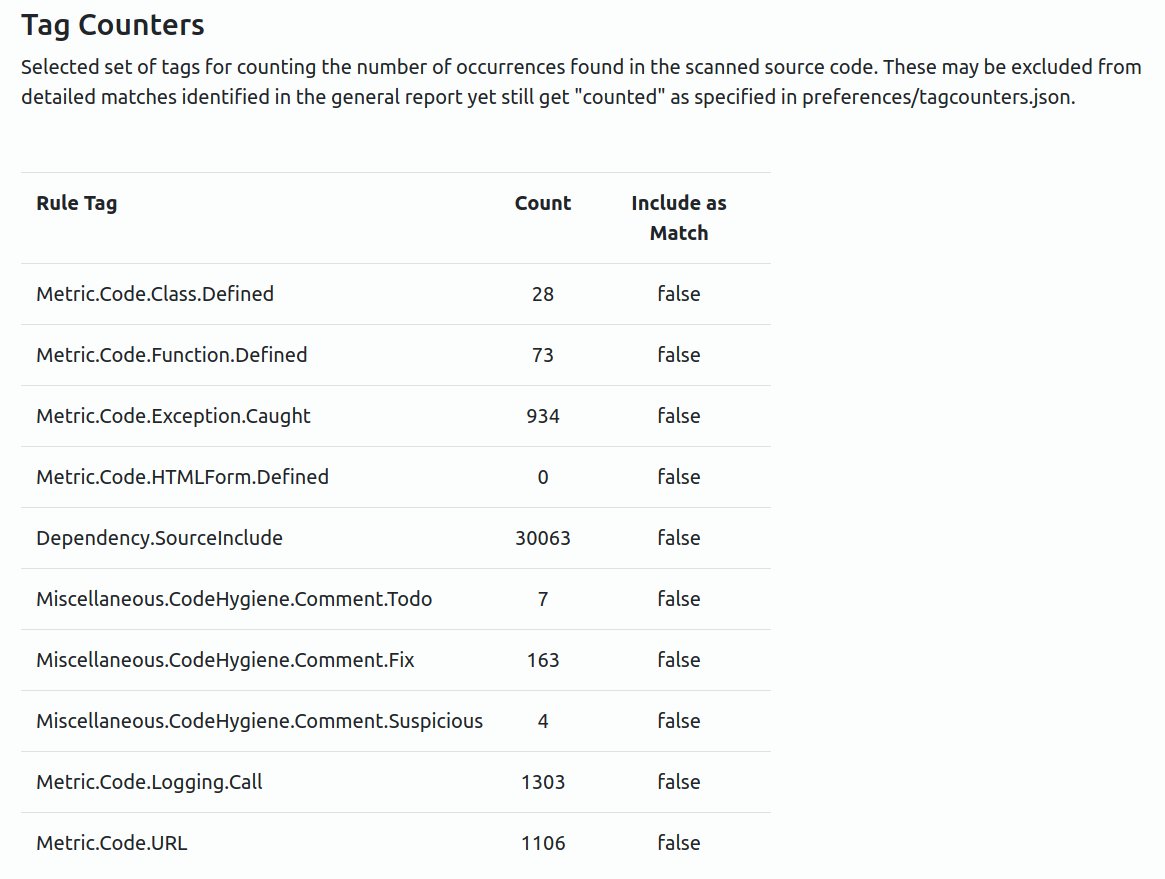Click the Metric.Code.HTMLForm.Defined tag
Screen dimensions: 1165x879
pos(182,477)
